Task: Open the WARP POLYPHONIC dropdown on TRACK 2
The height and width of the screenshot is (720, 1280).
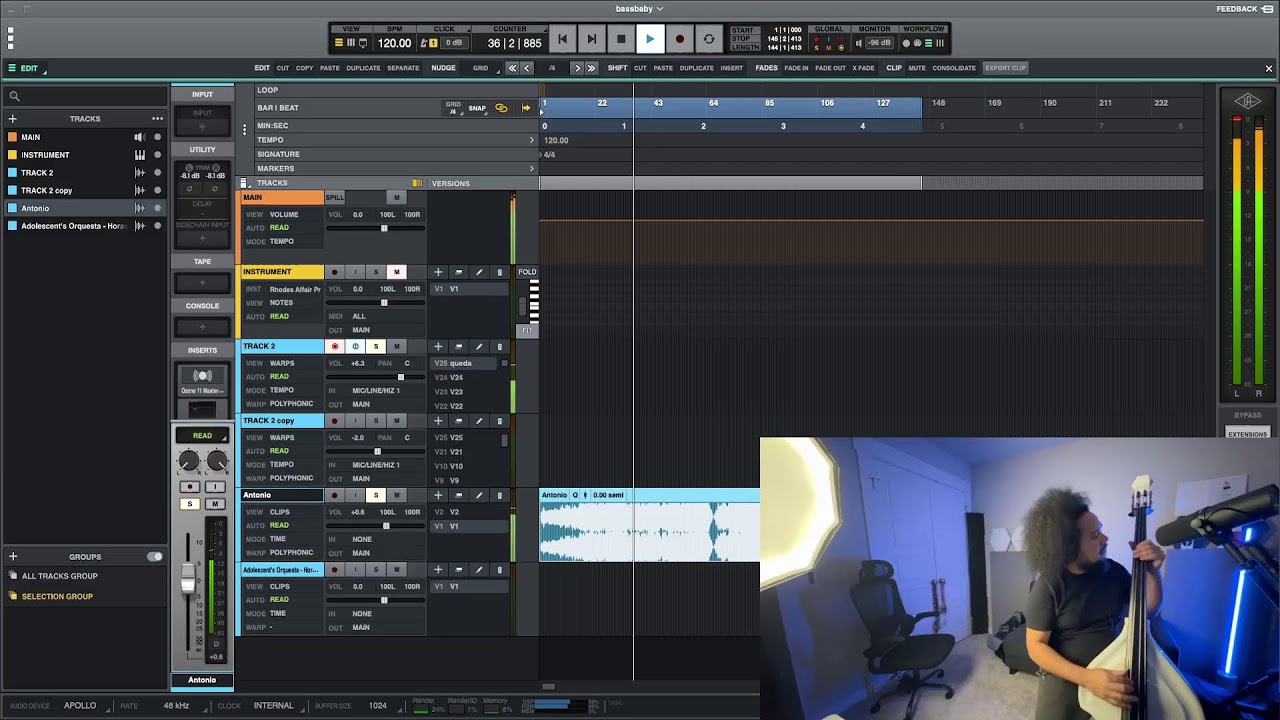Action: 280,404
